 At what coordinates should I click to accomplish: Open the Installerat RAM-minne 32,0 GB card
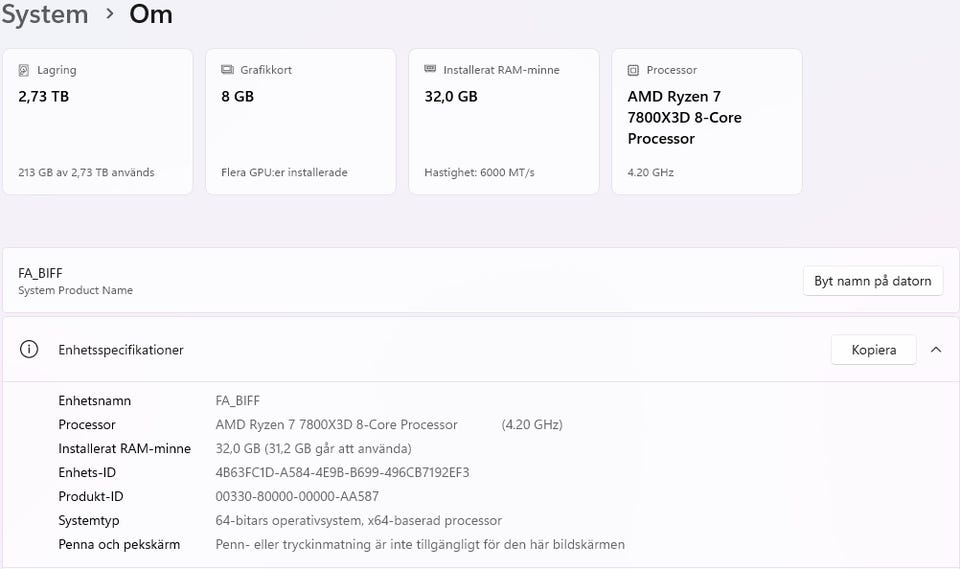503,122
